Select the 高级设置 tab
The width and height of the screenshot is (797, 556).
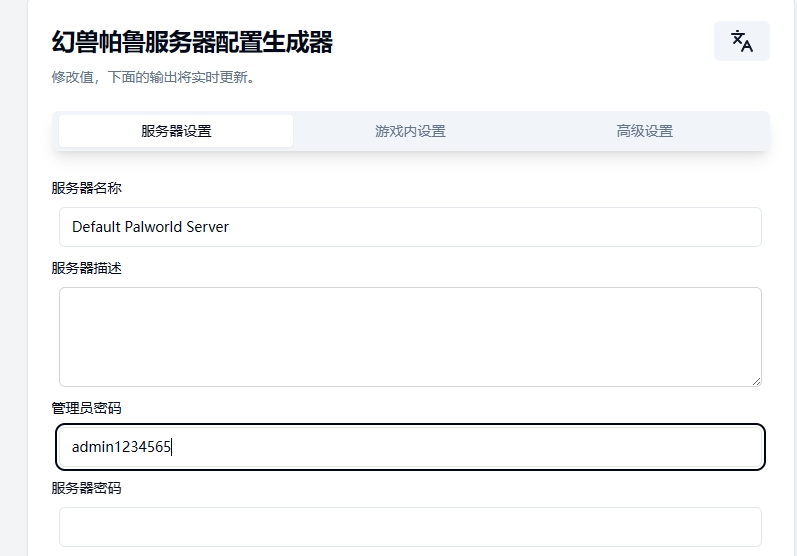click(645, 131)
